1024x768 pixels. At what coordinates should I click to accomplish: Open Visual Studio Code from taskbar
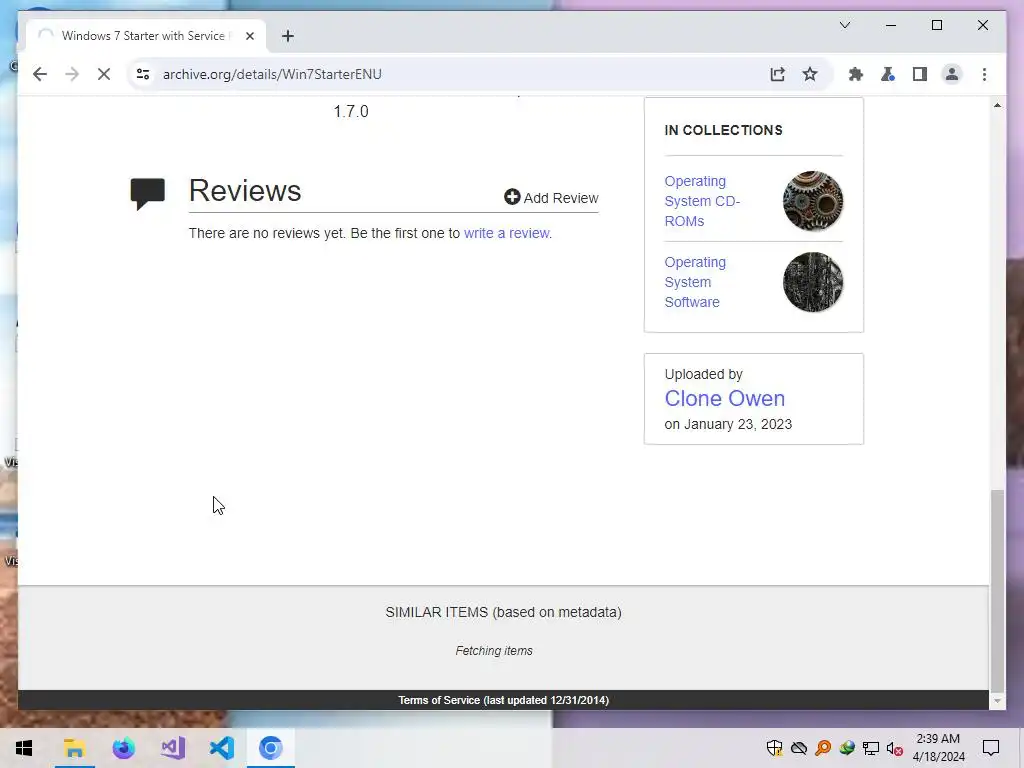tap(222, 748)
